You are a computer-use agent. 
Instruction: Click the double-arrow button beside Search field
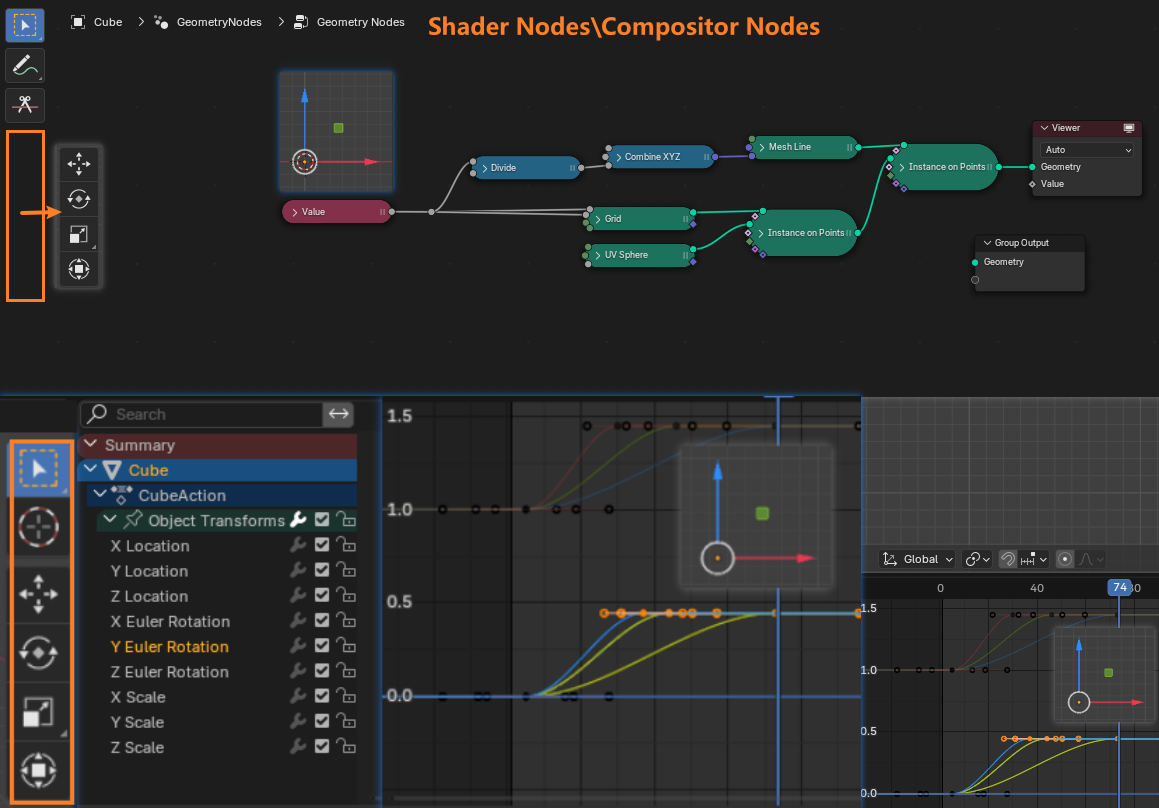(339, 414)
